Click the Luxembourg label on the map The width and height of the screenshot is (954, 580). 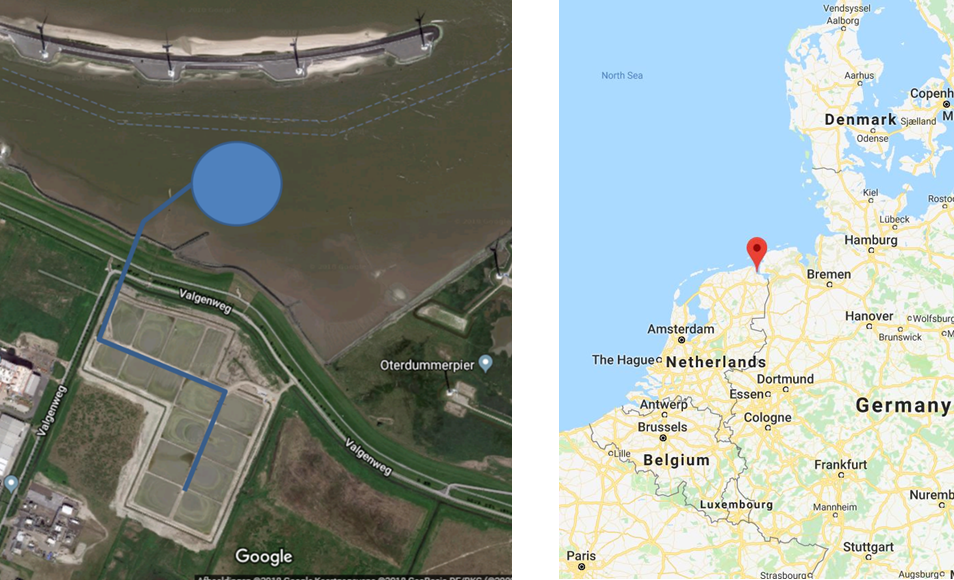(736, 505)
